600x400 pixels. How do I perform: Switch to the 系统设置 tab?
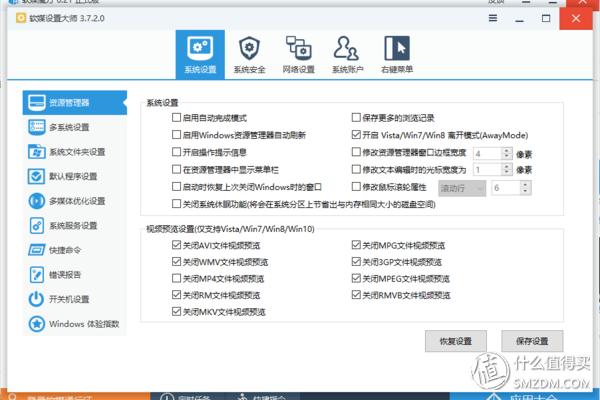pyautogui.click(x=200, y=54)
